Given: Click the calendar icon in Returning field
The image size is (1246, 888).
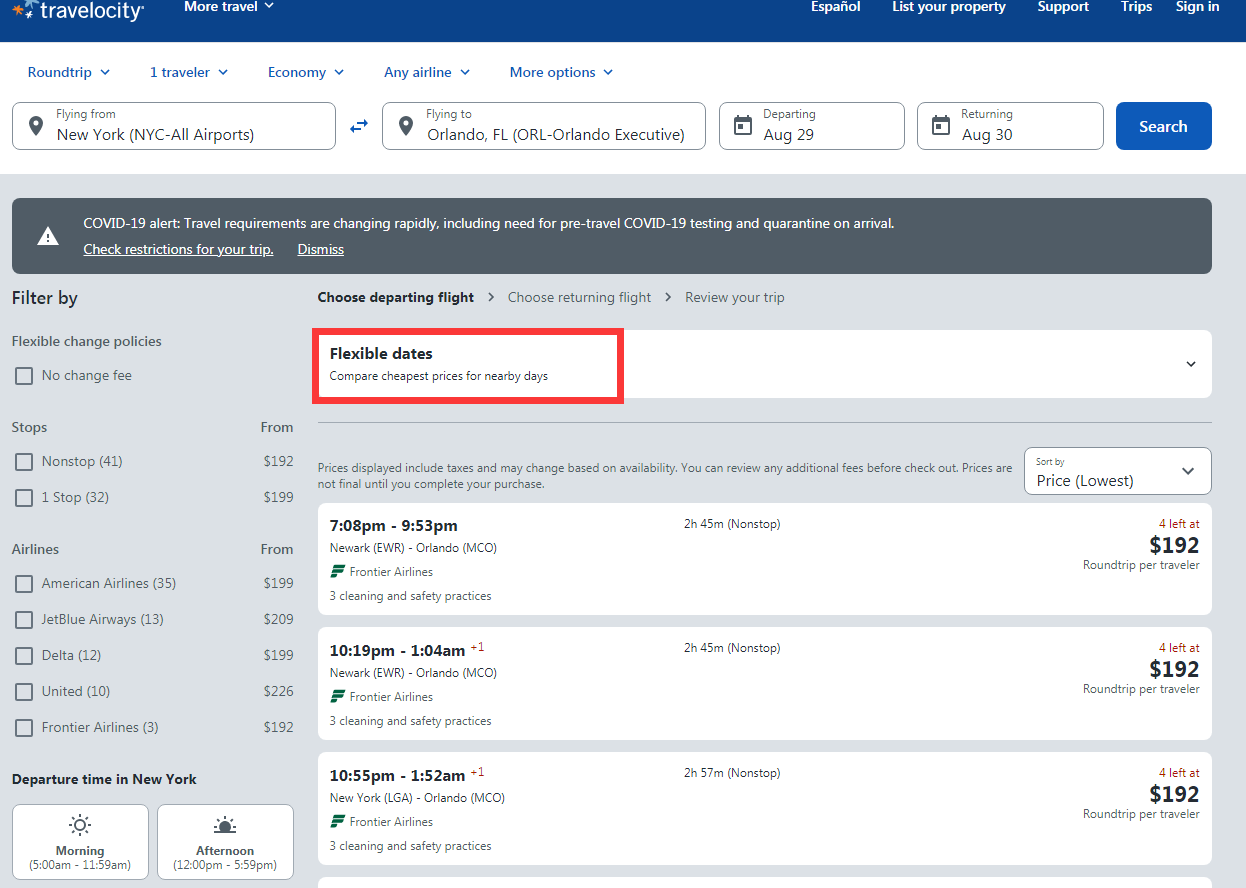Looking at the screenshot, I should point(941,126).
